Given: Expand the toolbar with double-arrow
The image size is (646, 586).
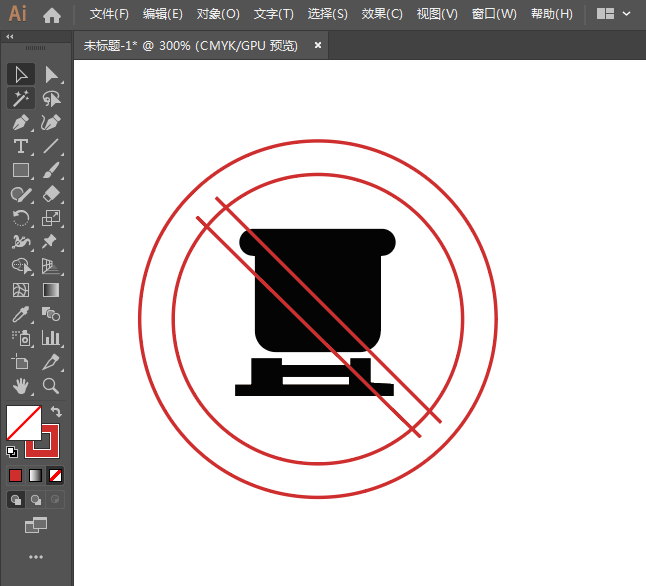Looking at the screenshot, I should click(x=10, y=36).
